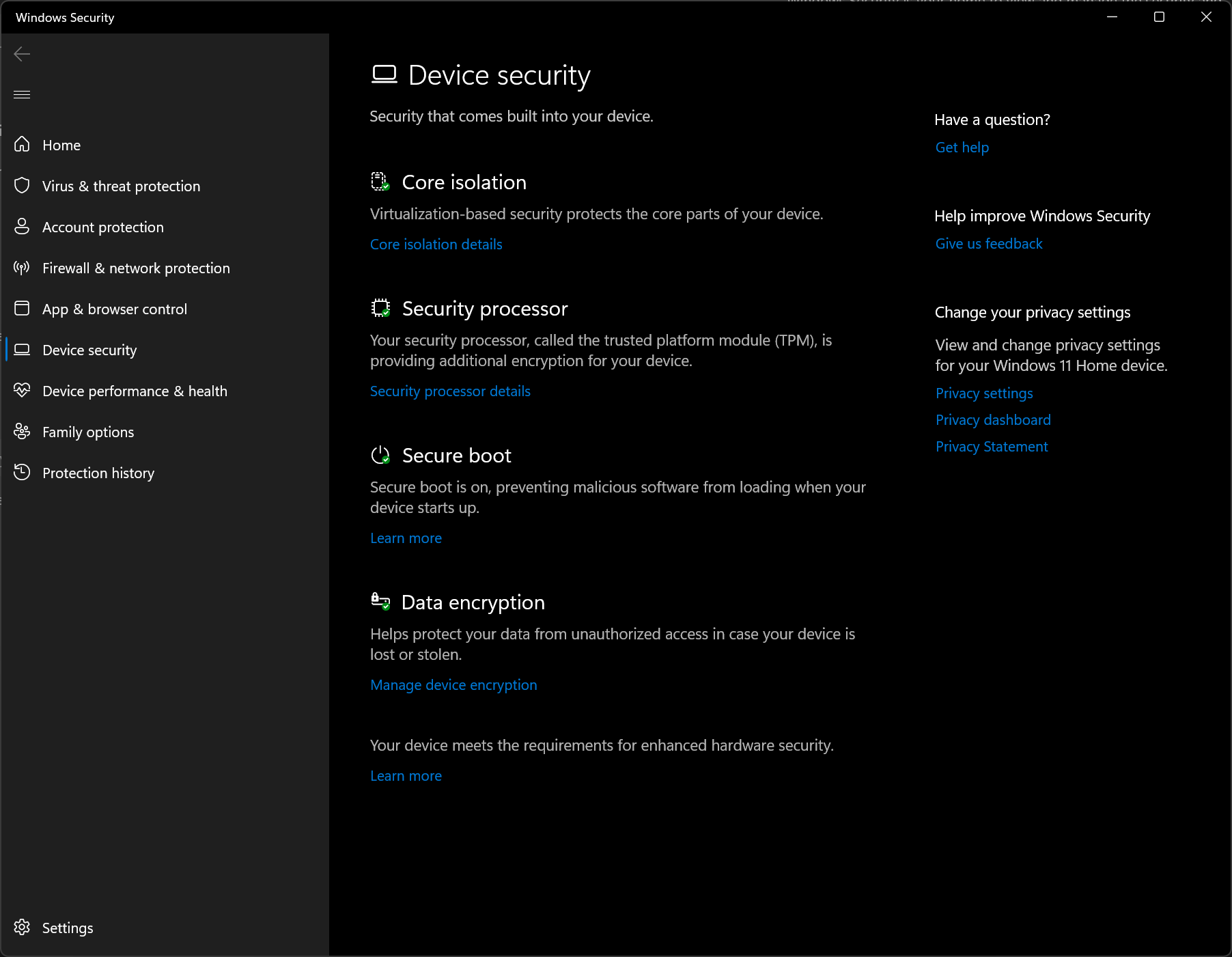Click the large Device security header icon

pos(384,74)
